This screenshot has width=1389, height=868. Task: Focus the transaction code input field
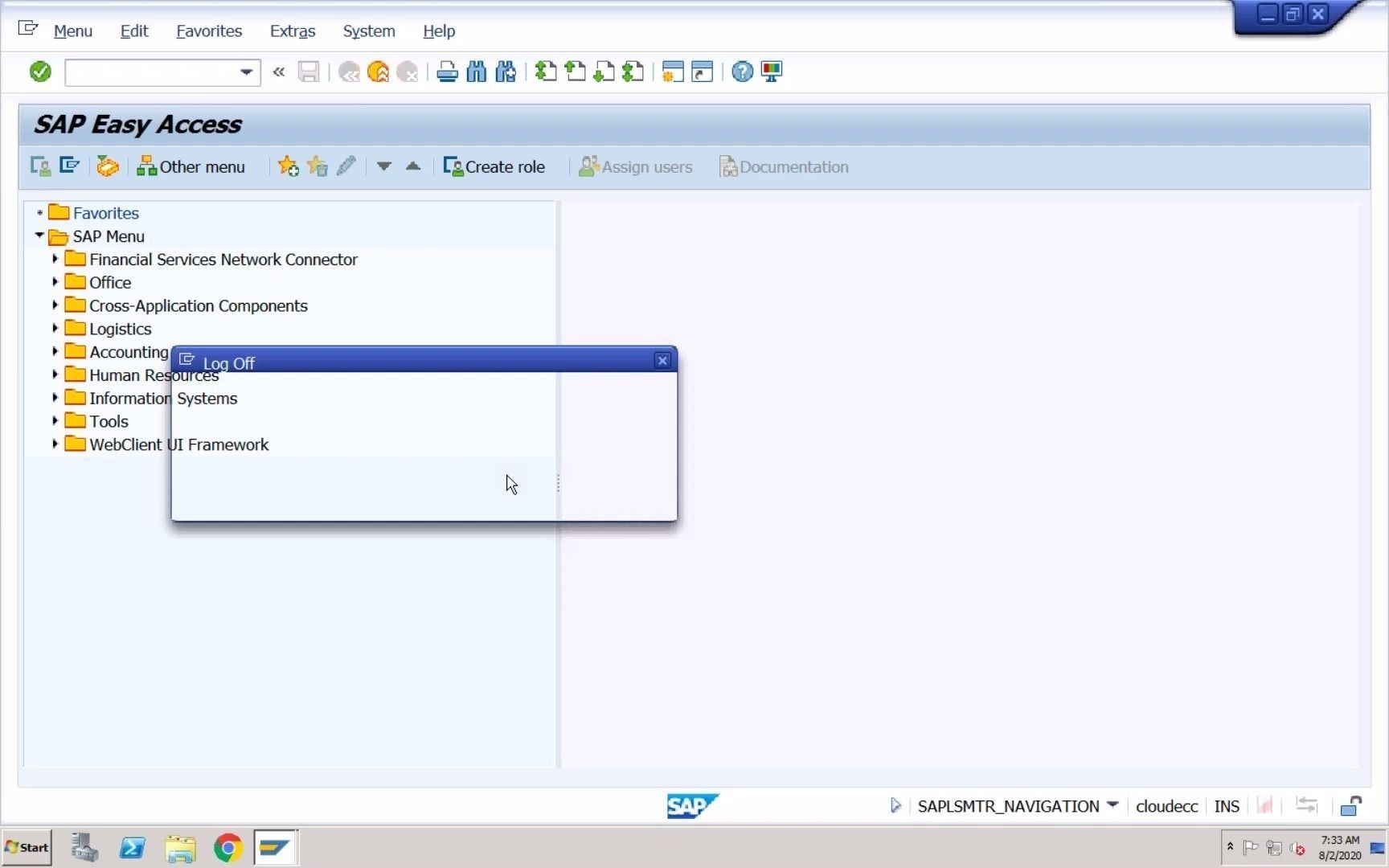153,72
